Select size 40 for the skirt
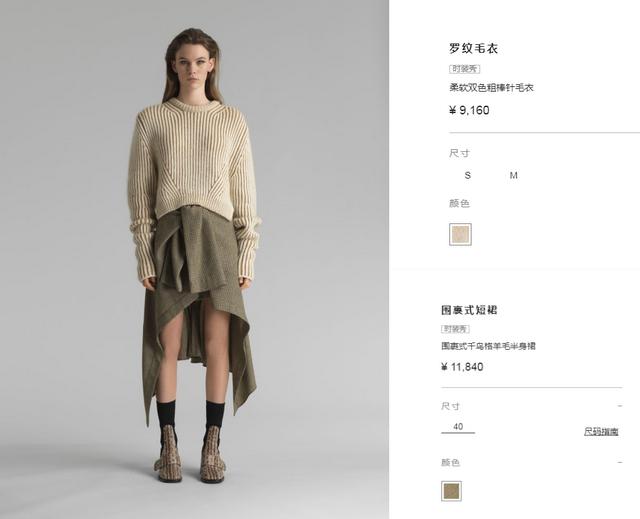This screenshot has height=519, width=640. (458, 427)
